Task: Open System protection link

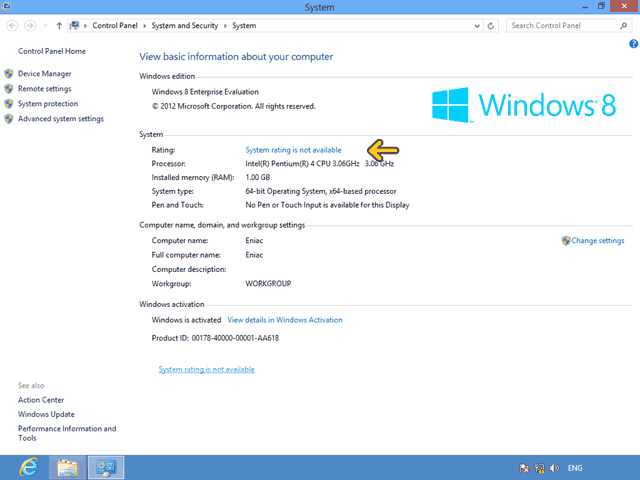Action: tap(48, 104)
